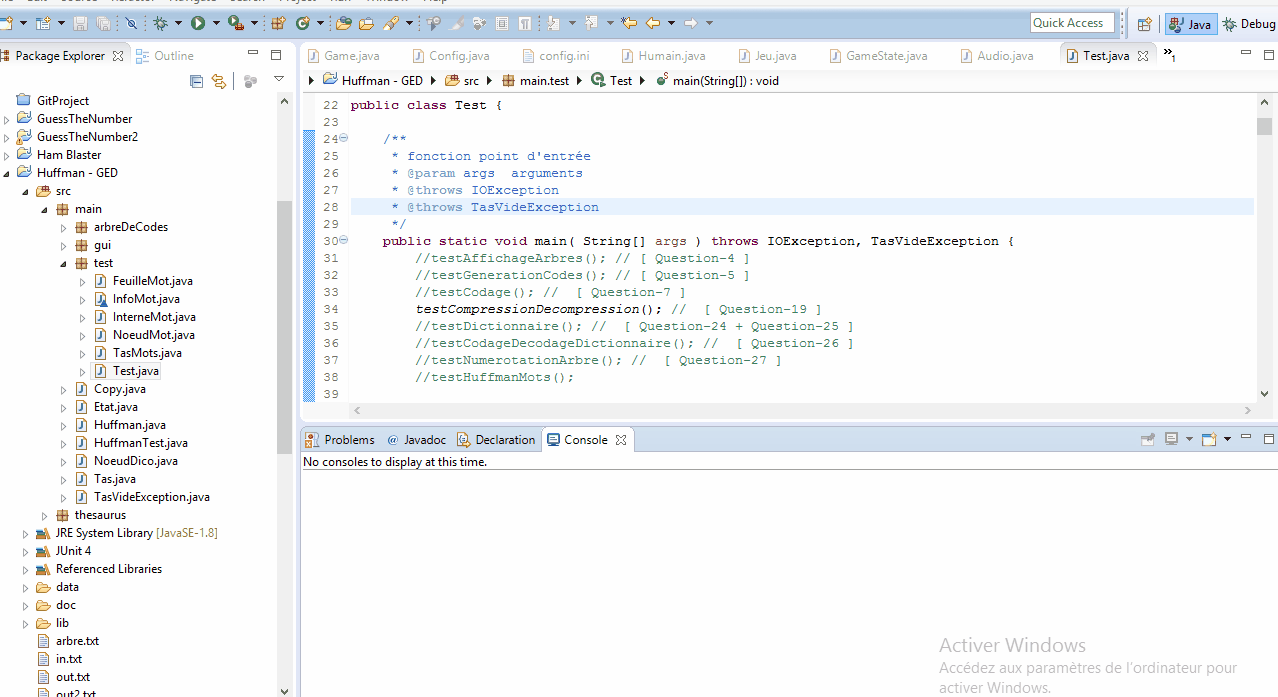Image resolution: width=1278 pixels, height=697 pixels.
Task: Open the Open Console dropdown arrow
Action: 1228,439
